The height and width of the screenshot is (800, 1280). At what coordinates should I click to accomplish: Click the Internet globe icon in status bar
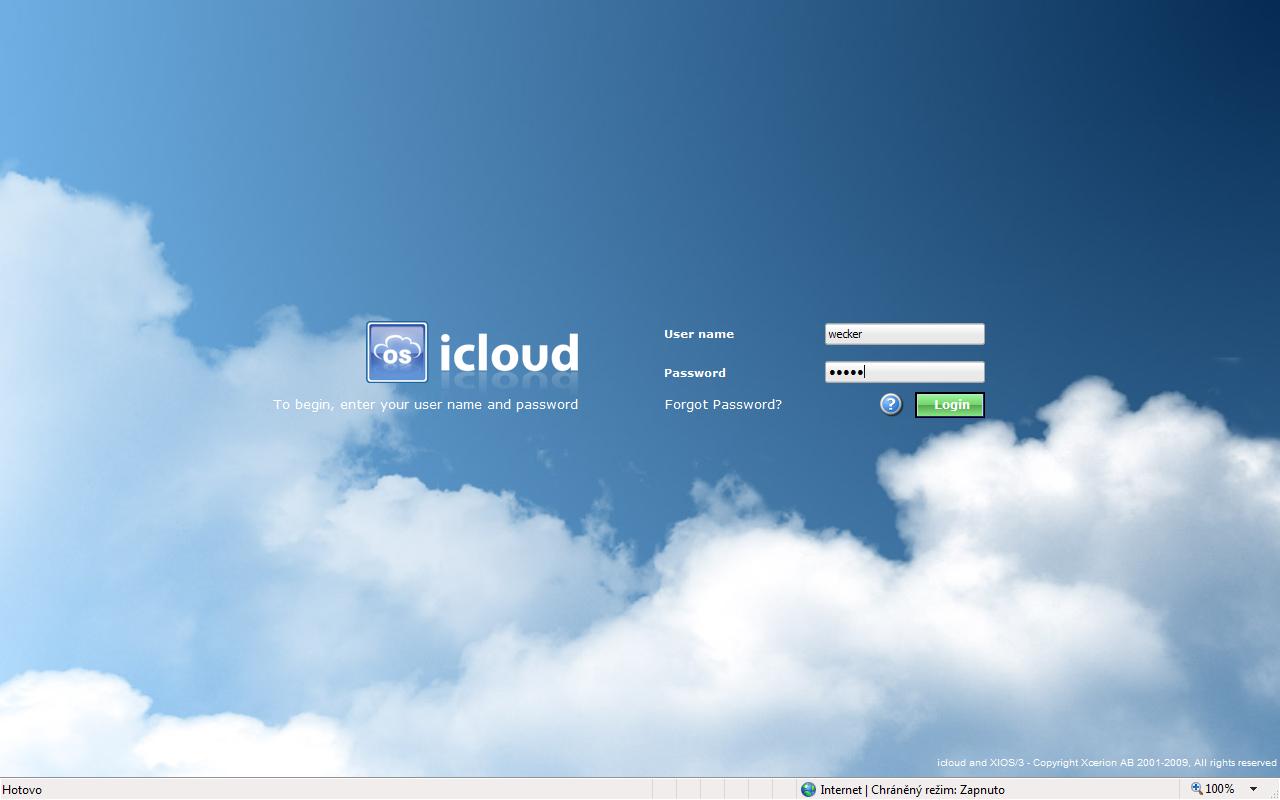coord(808,789)
